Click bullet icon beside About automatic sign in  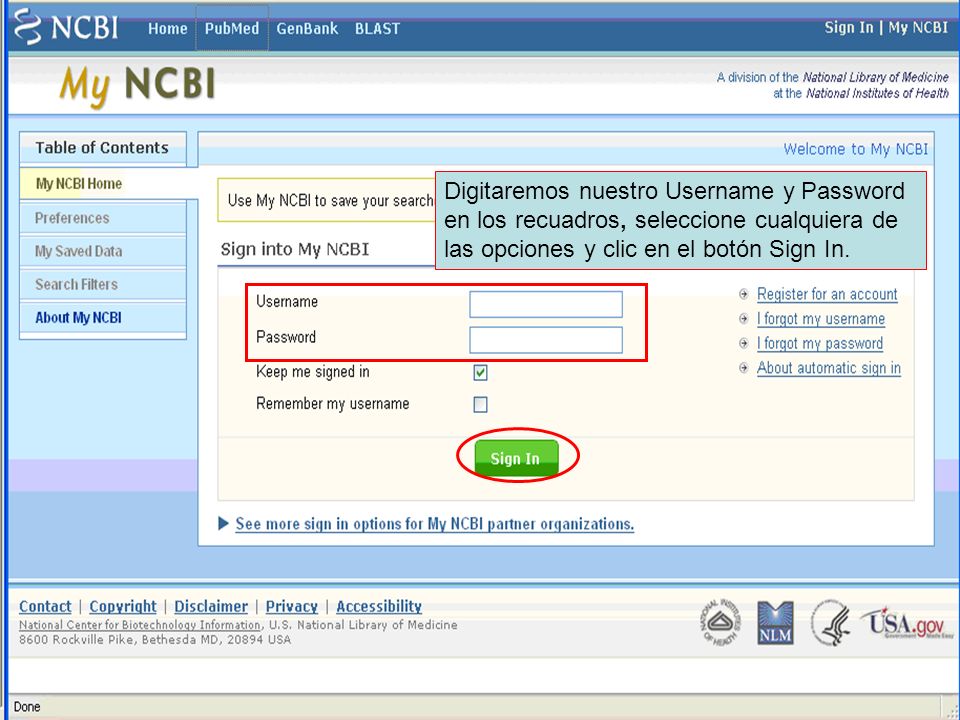744,368
